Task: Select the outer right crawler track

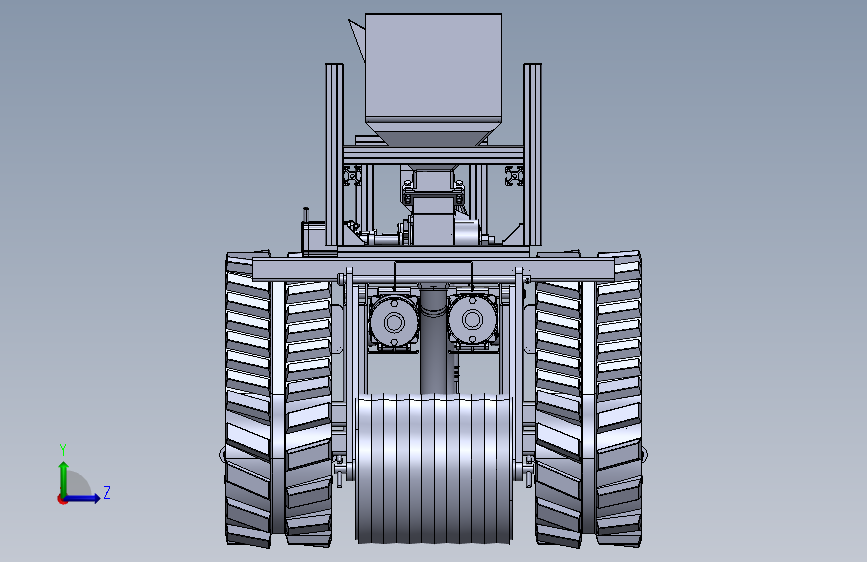Action: (619, 399)
